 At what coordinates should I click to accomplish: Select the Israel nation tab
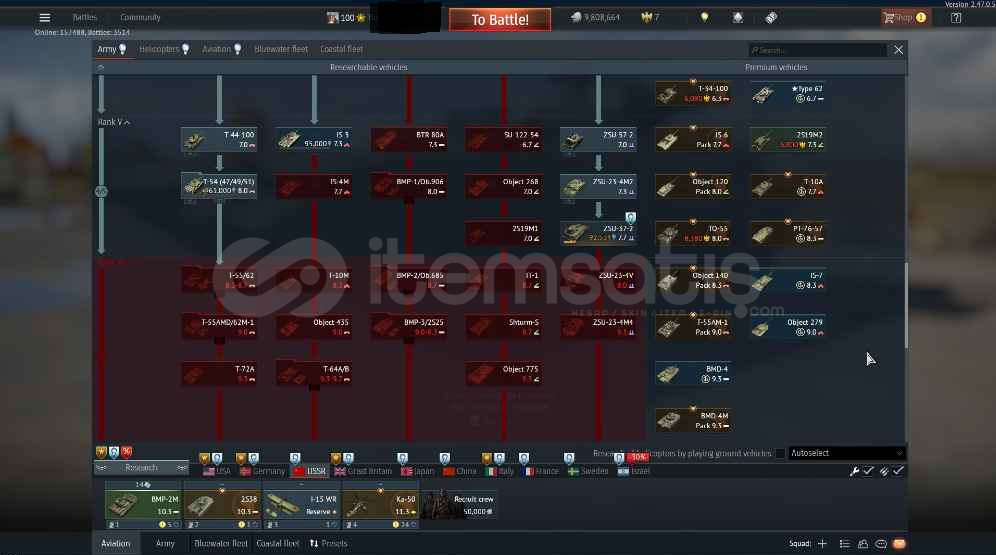(634, 471)
